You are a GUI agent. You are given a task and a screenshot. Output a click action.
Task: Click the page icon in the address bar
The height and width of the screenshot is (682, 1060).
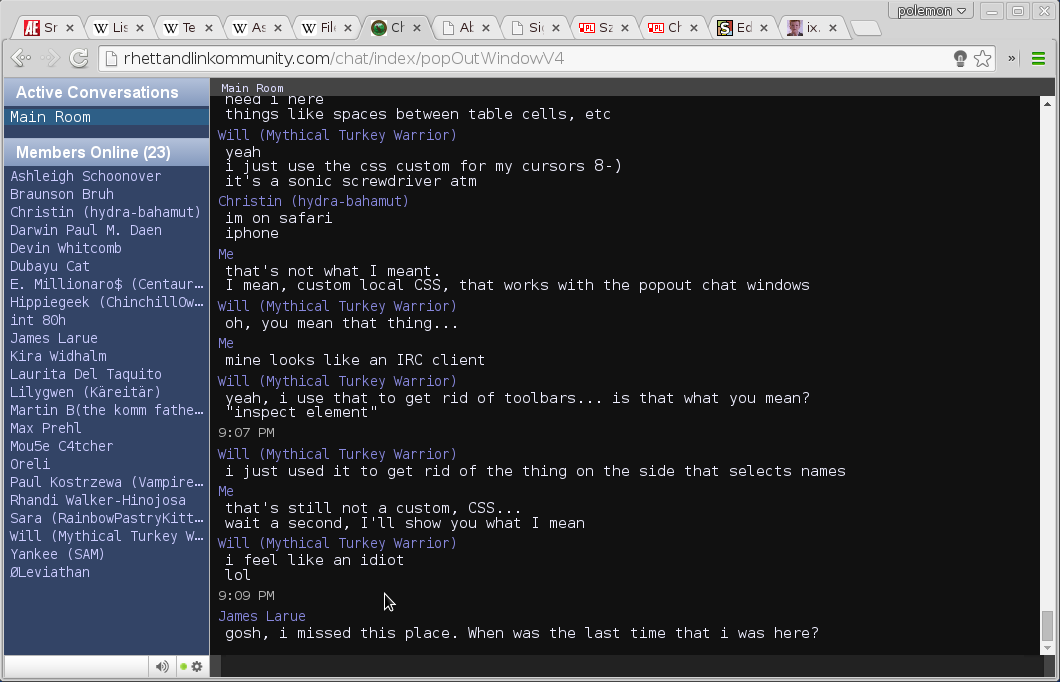(112, 59)
